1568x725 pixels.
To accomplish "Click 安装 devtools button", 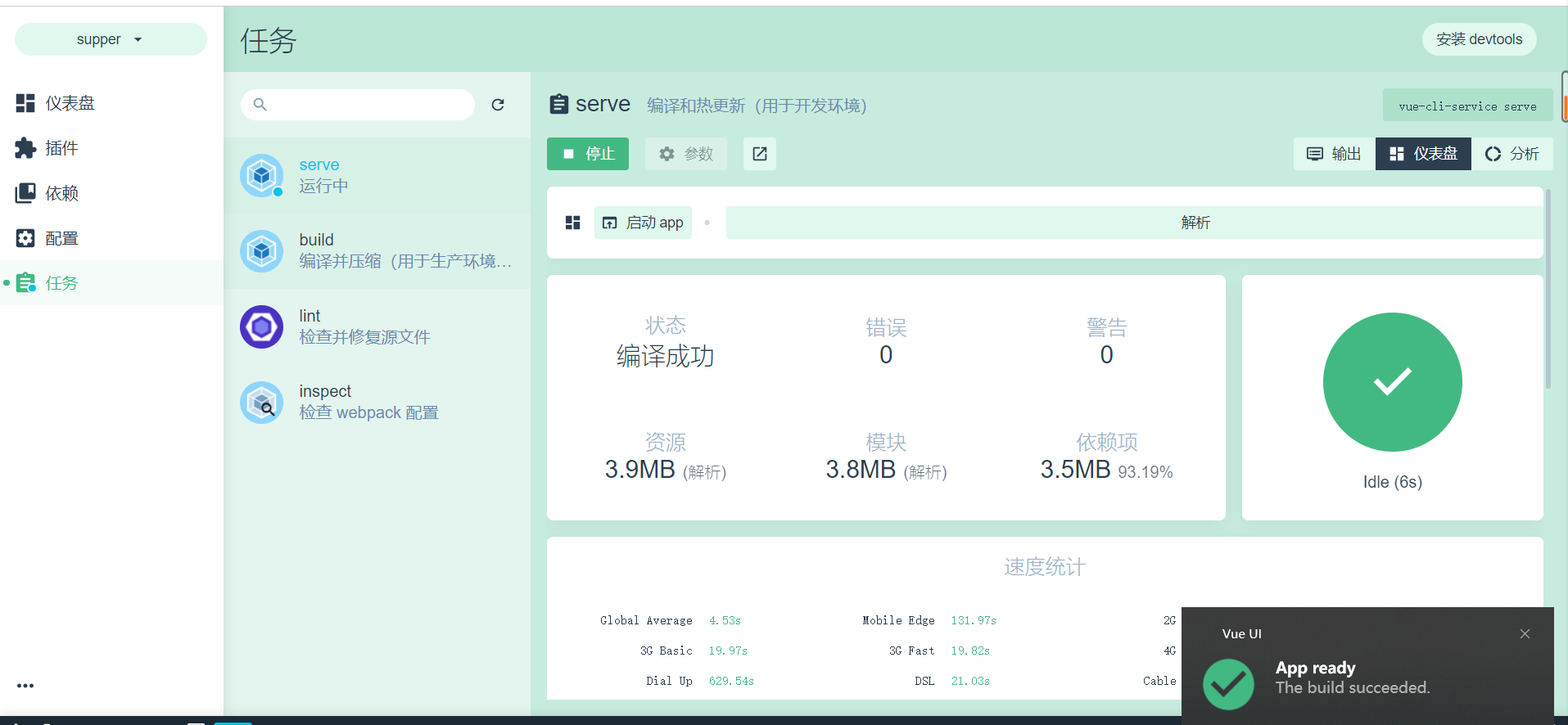I will [1479, 39].
